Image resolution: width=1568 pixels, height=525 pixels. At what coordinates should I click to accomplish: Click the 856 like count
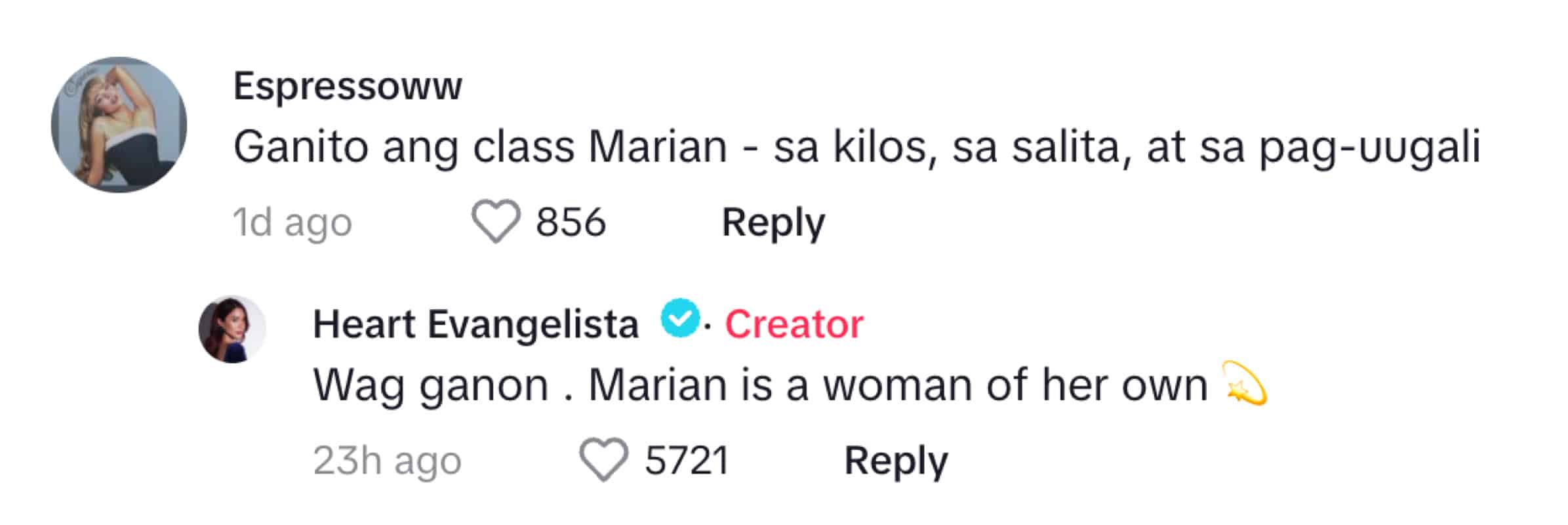pyautogui.click(x=571, y=222)
